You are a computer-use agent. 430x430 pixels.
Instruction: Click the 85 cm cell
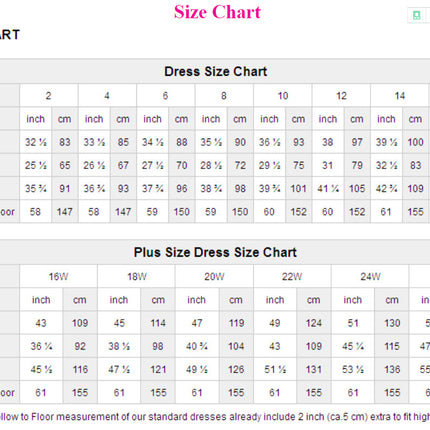point(123,142)
